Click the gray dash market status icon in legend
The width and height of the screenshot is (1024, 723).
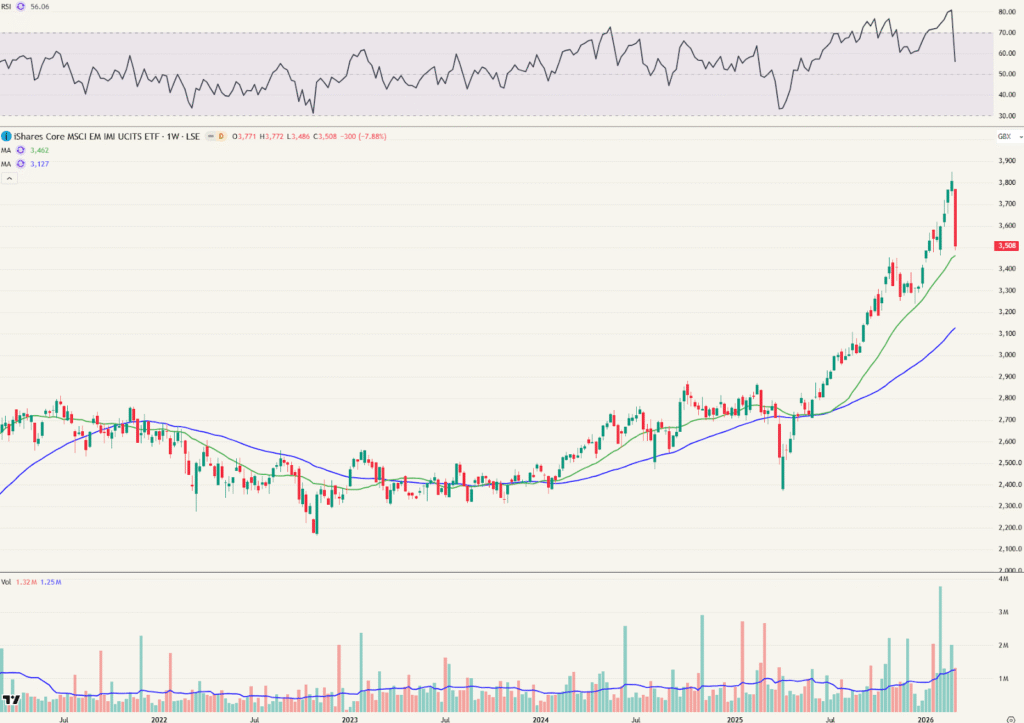pos(211,136)
